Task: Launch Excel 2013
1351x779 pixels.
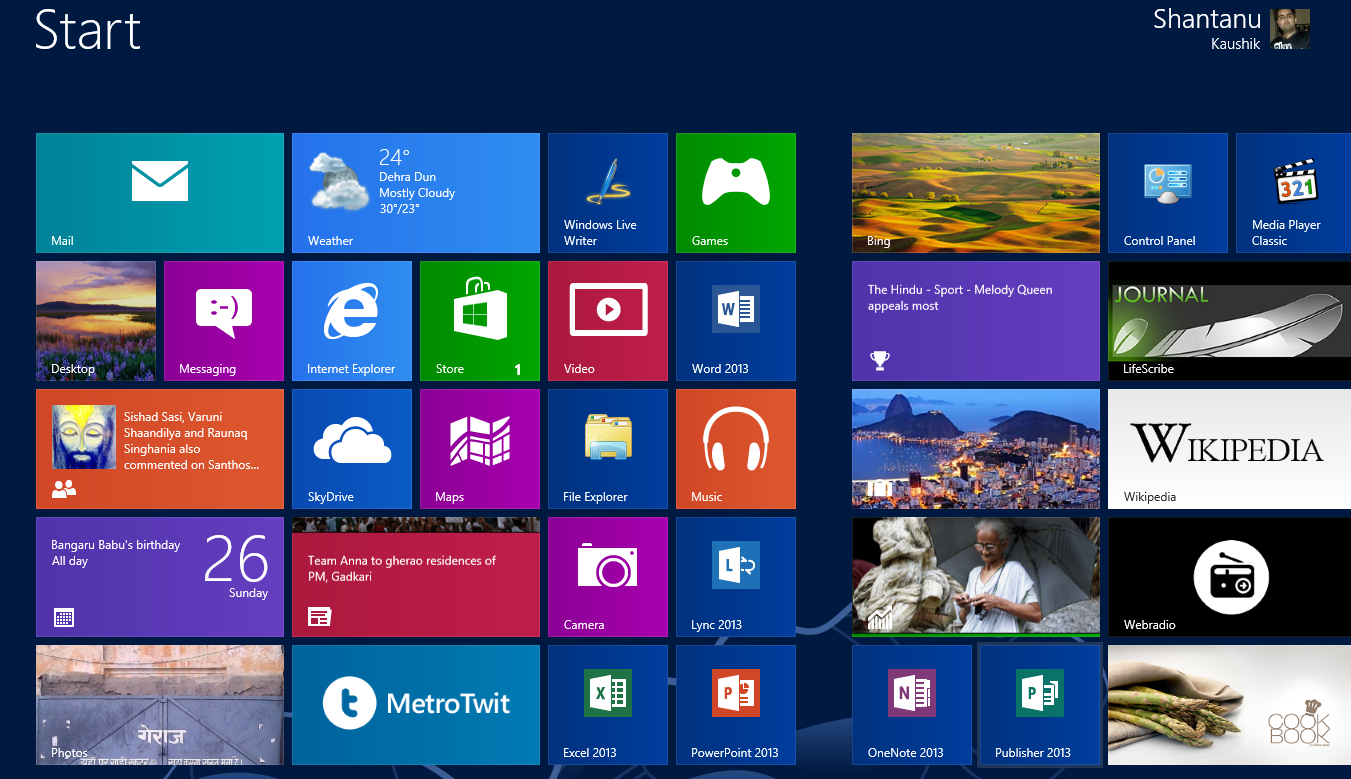Action: [608, 705]
